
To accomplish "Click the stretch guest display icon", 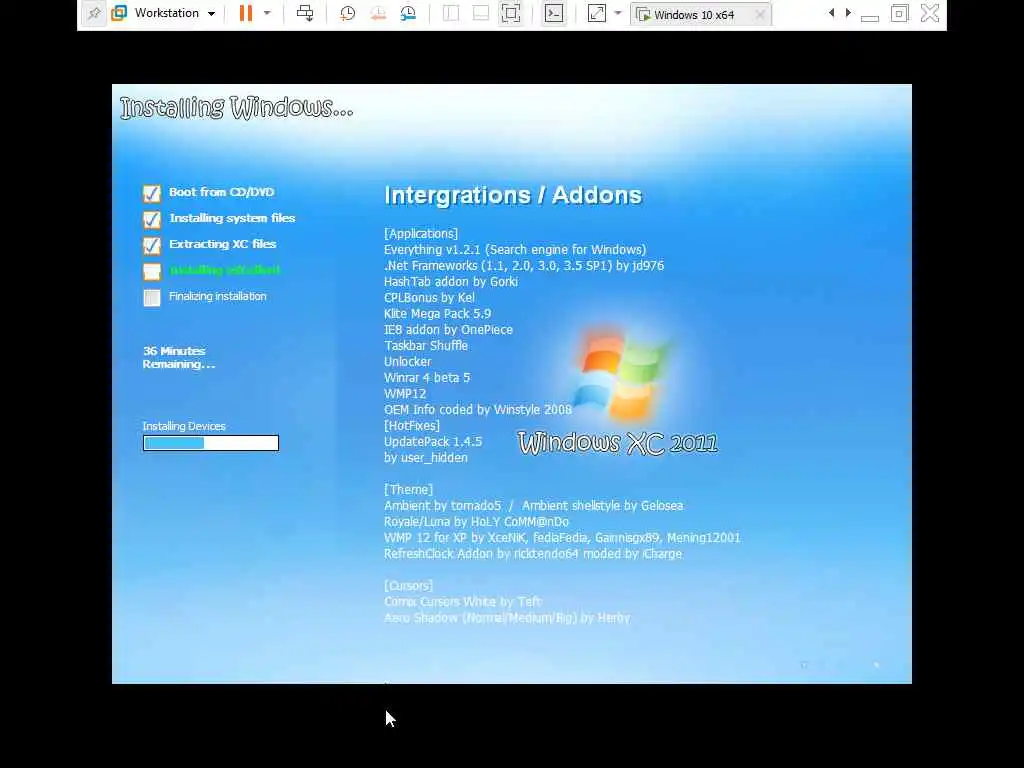I will 597,13.
